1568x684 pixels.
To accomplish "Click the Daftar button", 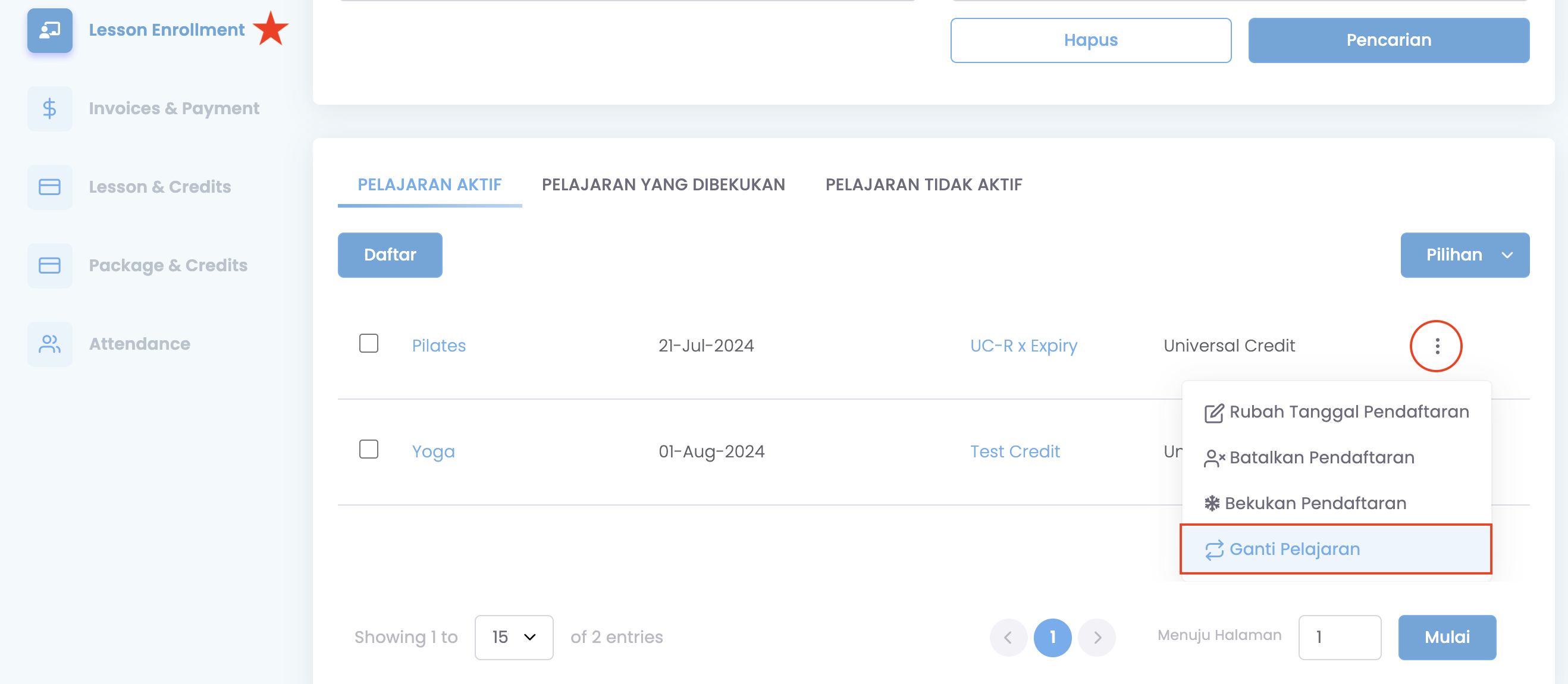I will pyautogui.click(x=390, y=255).
